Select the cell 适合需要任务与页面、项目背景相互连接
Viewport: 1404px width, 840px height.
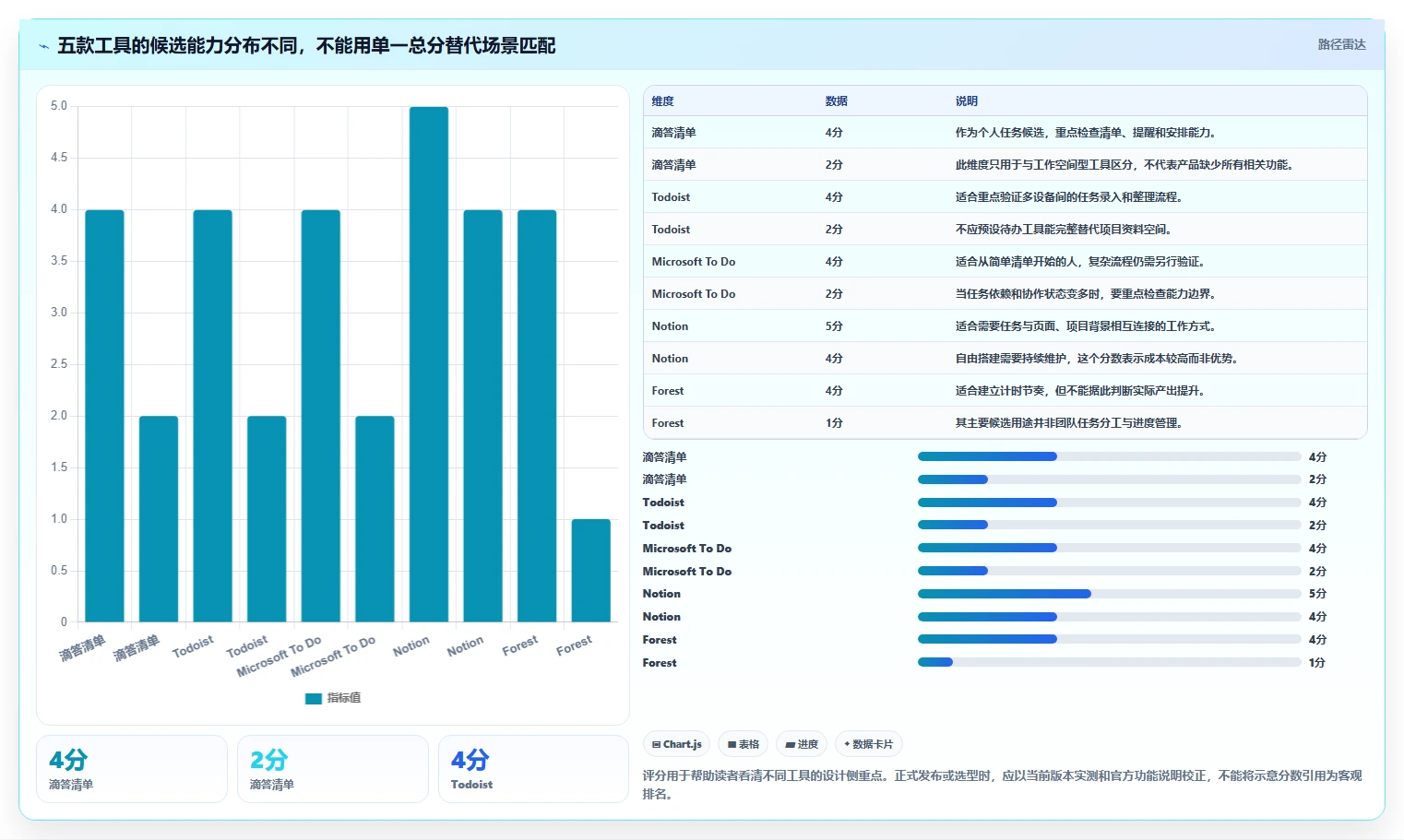point(1085,326)
